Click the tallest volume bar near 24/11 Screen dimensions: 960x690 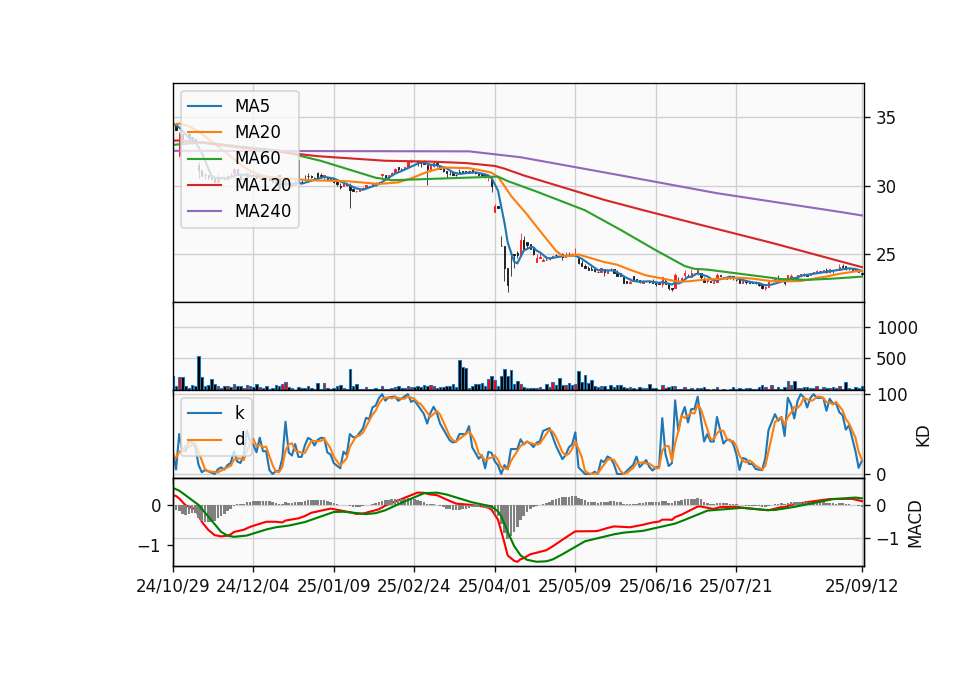(x=199, y=373)
